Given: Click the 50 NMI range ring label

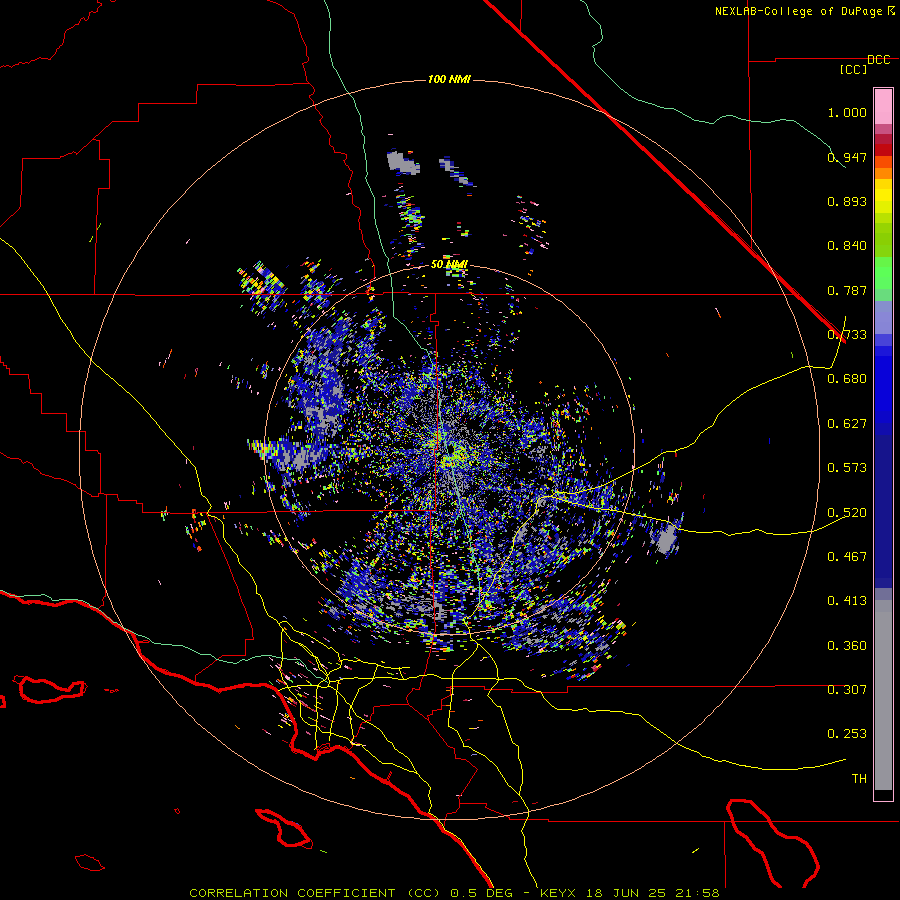Looking at the screenshot, I should [x=449, y=265].
